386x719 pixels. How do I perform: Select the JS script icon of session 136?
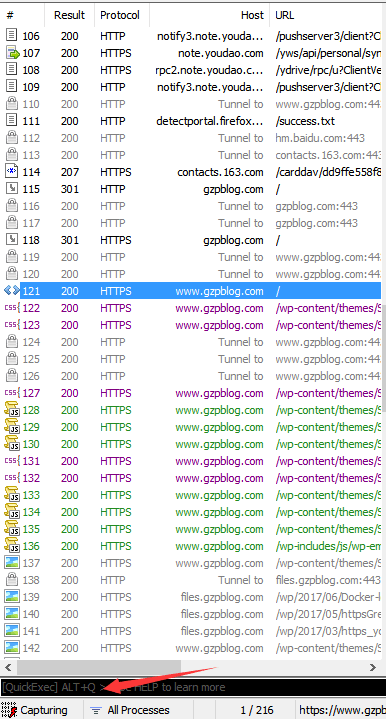11,545
